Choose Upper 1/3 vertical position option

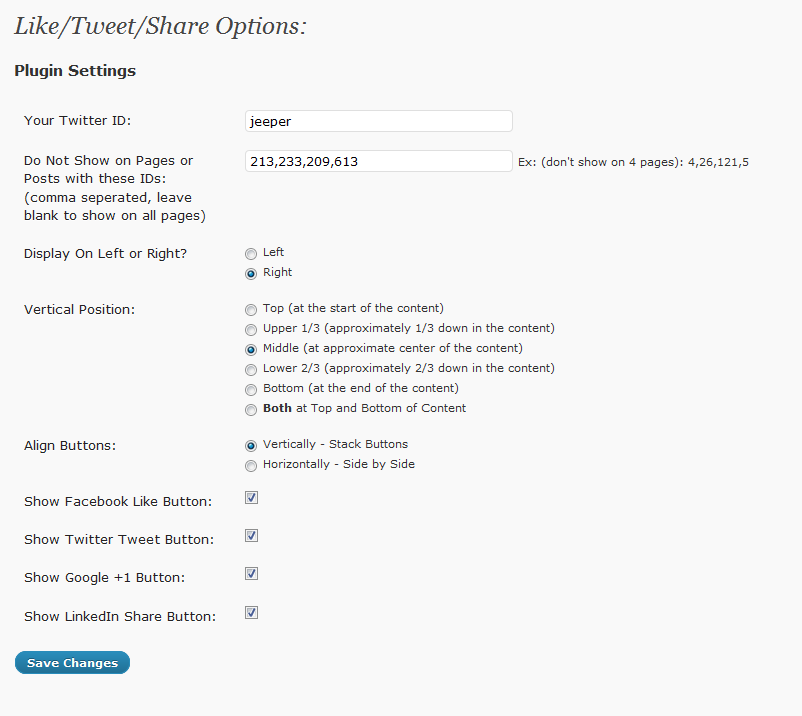coord(251,329)
